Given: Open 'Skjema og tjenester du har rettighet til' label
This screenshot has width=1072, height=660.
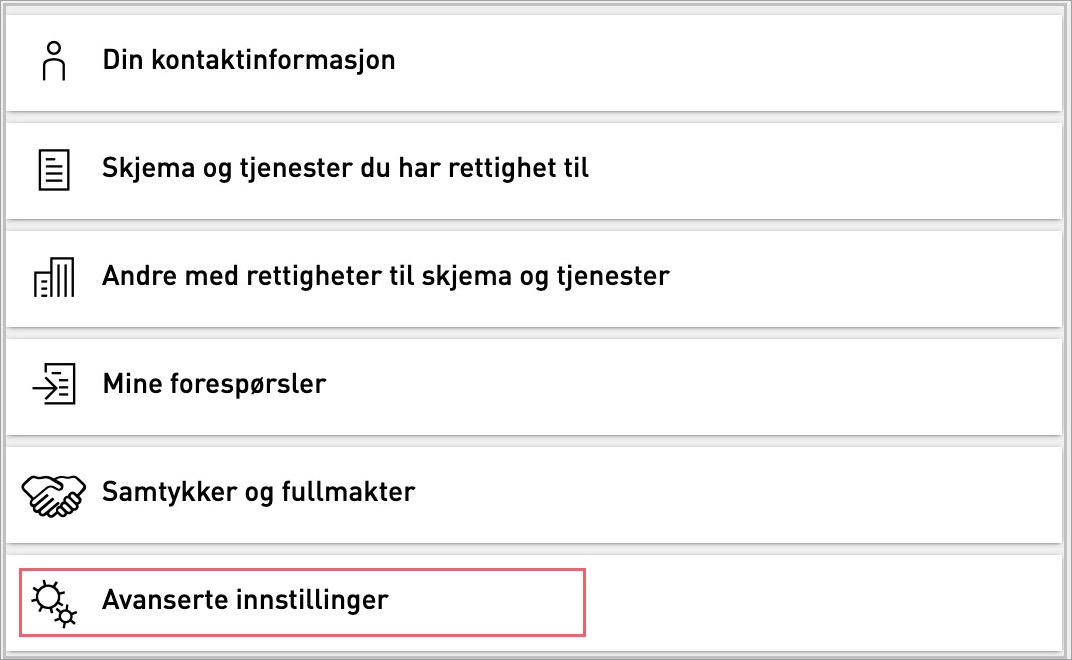Looking at the screenshot, I should coord(345,168).
